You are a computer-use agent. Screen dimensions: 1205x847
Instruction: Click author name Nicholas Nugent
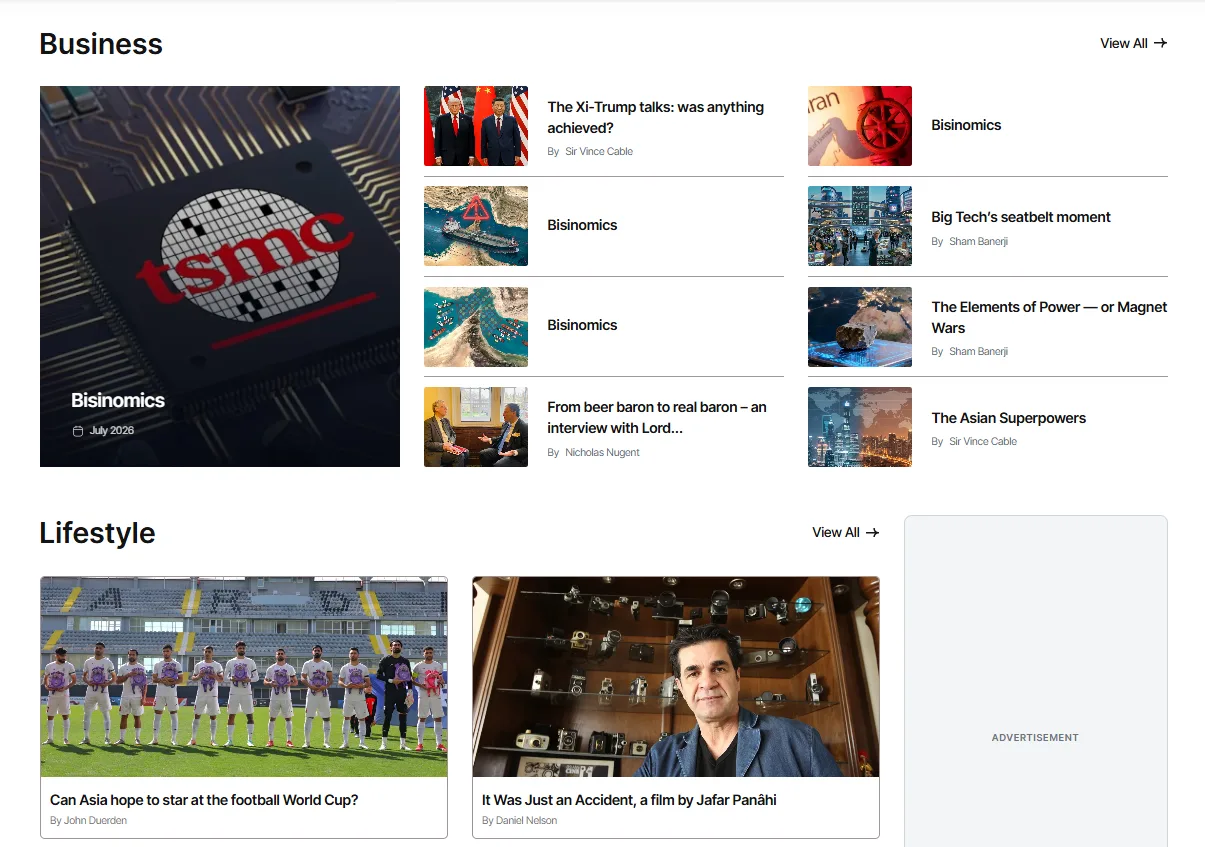(x=602, y=453)
